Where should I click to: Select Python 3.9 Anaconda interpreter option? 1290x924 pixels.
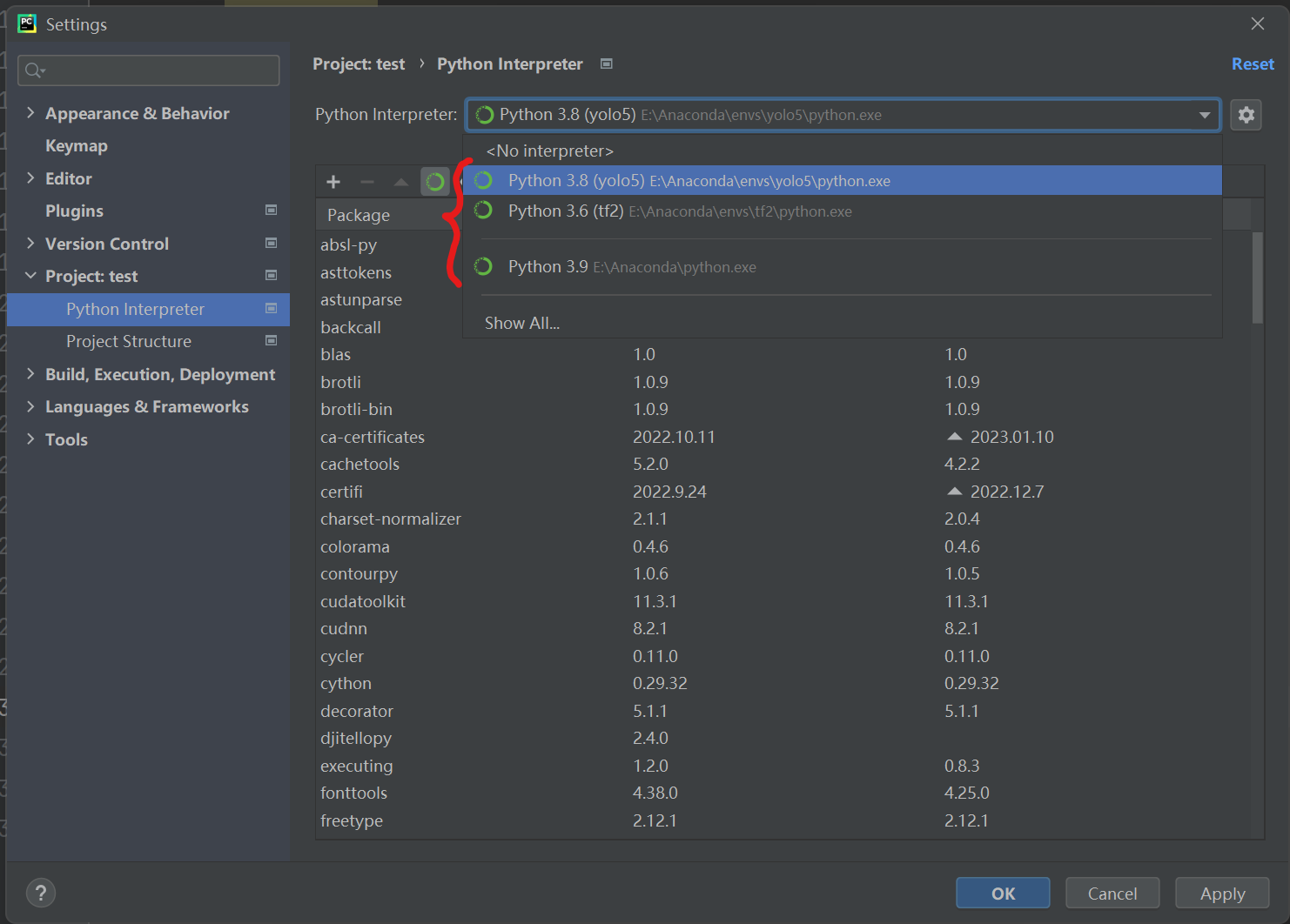pyautogui.click(x=843, y=266)
